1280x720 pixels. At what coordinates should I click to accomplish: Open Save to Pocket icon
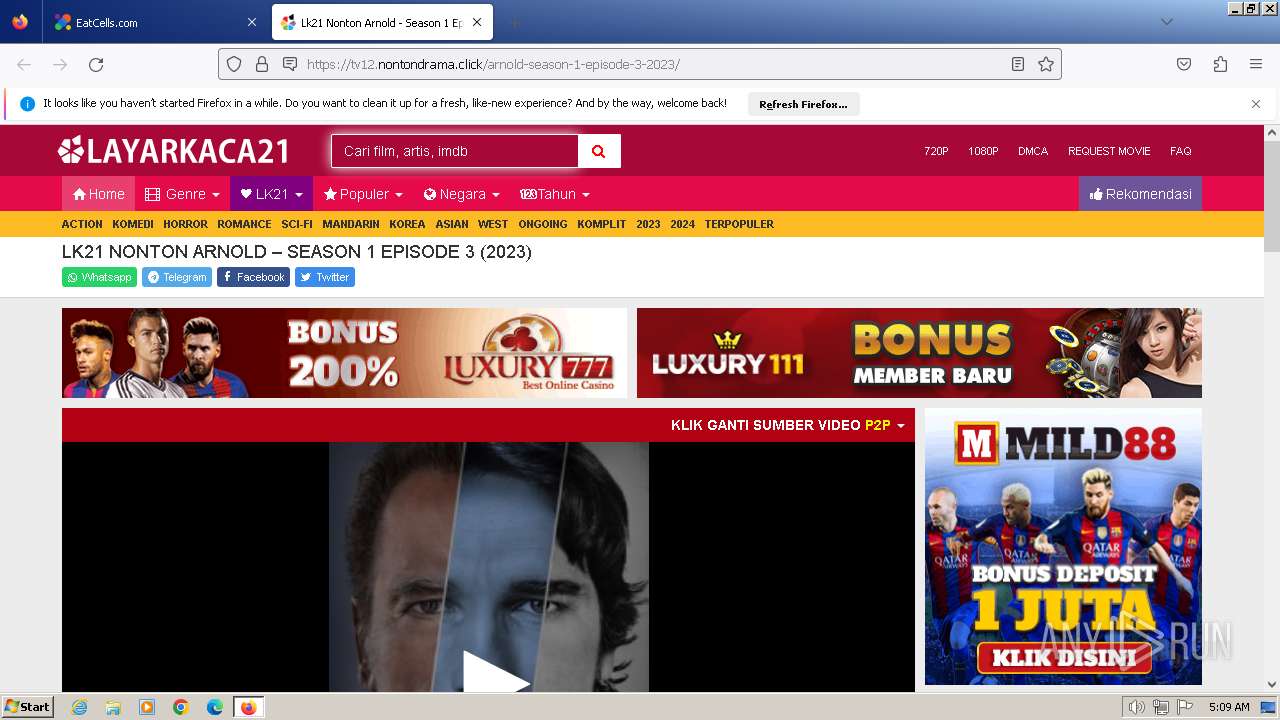point(1184,64)
